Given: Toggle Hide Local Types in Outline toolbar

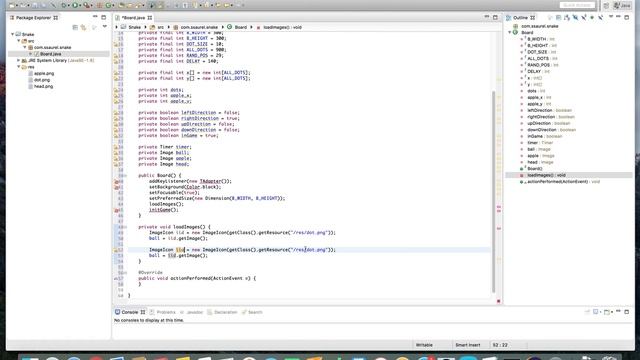Looking at the screenshot, I should (600, 18).
